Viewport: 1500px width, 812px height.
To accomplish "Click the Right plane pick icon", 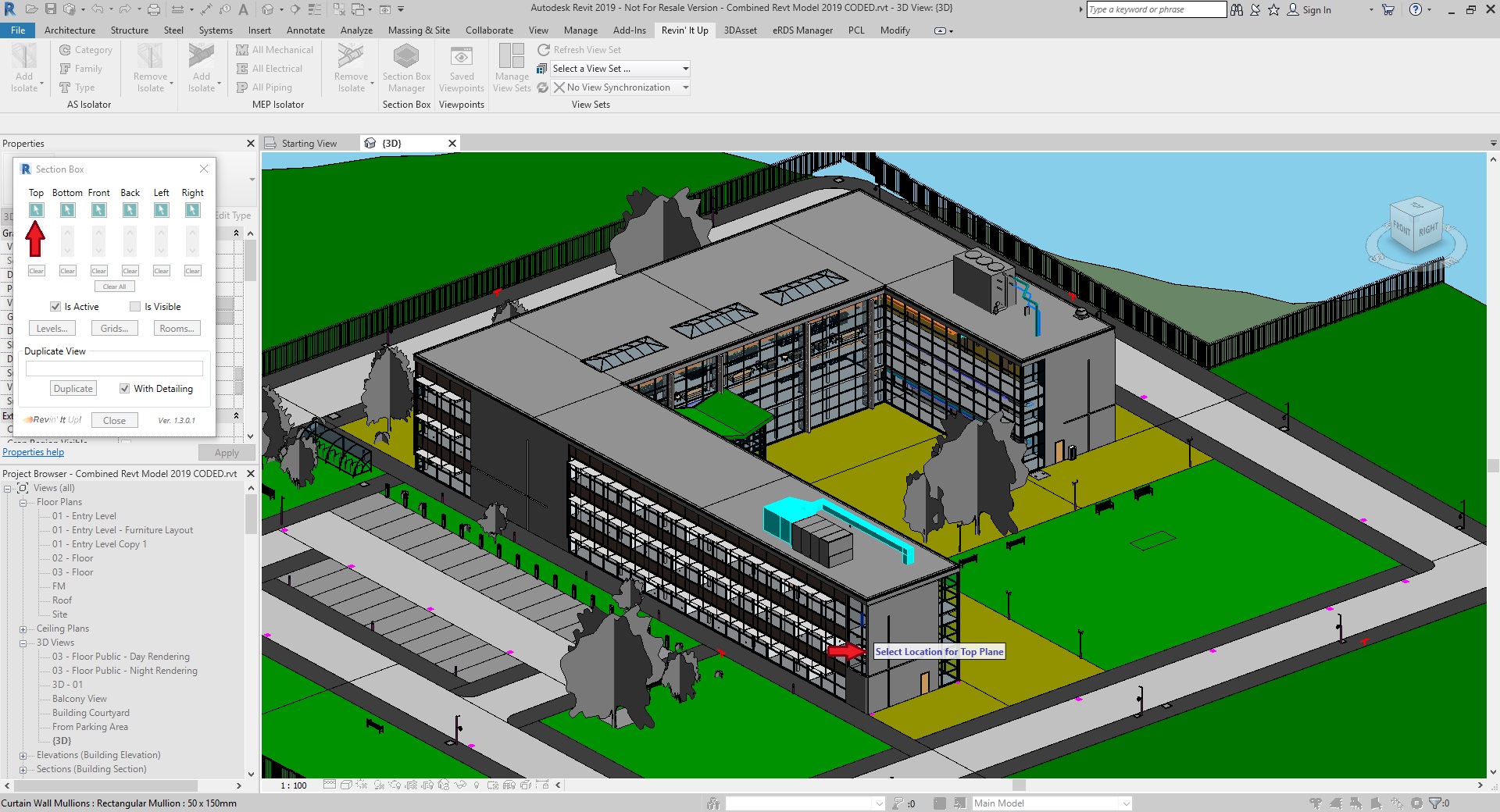I will (x=192, y=210).
